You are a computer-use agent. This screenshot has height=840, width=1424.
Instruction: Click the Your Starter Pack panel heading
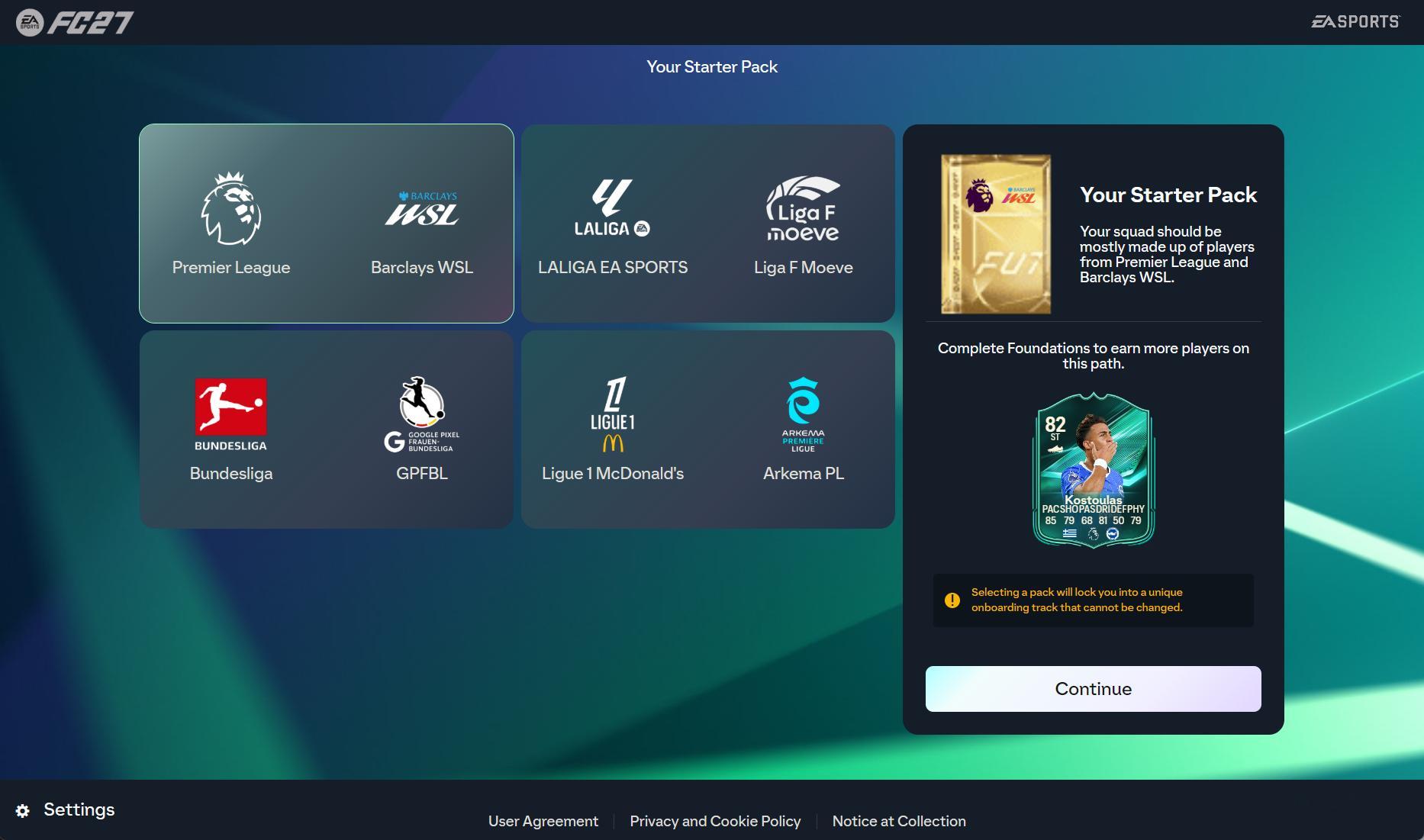(1168, 195)
